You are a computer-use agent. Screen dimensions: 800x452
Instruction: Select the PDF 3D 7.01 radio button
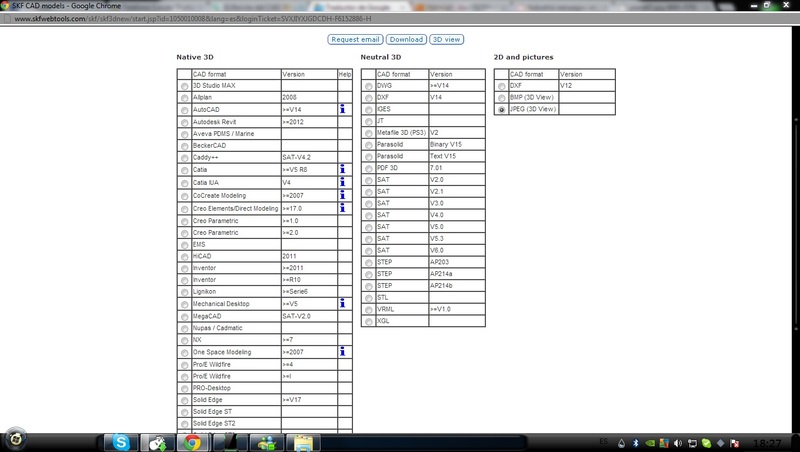369,169
